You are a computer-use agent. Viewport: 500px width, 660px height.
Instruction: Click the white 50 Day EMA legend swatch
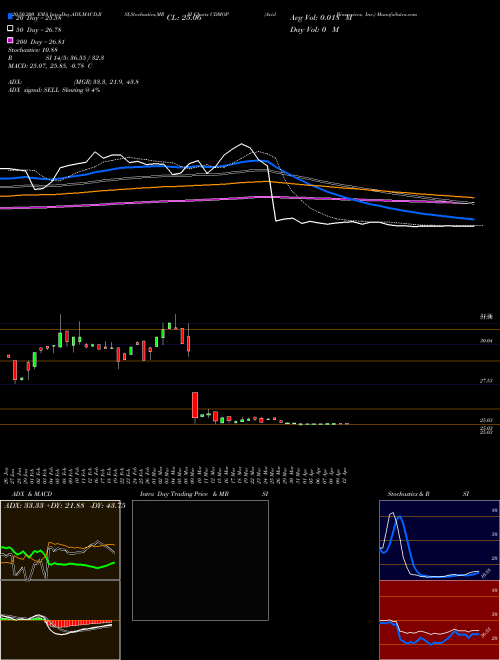click(10, 28)
